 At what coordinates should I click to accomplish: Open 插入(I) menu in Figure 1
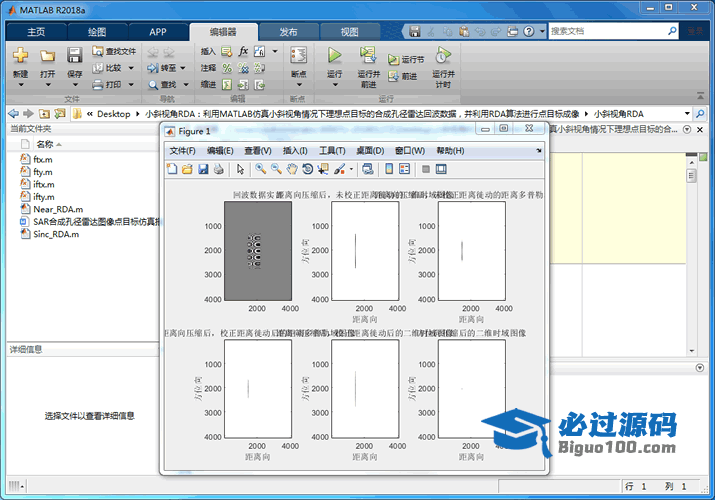click(295, 151)
